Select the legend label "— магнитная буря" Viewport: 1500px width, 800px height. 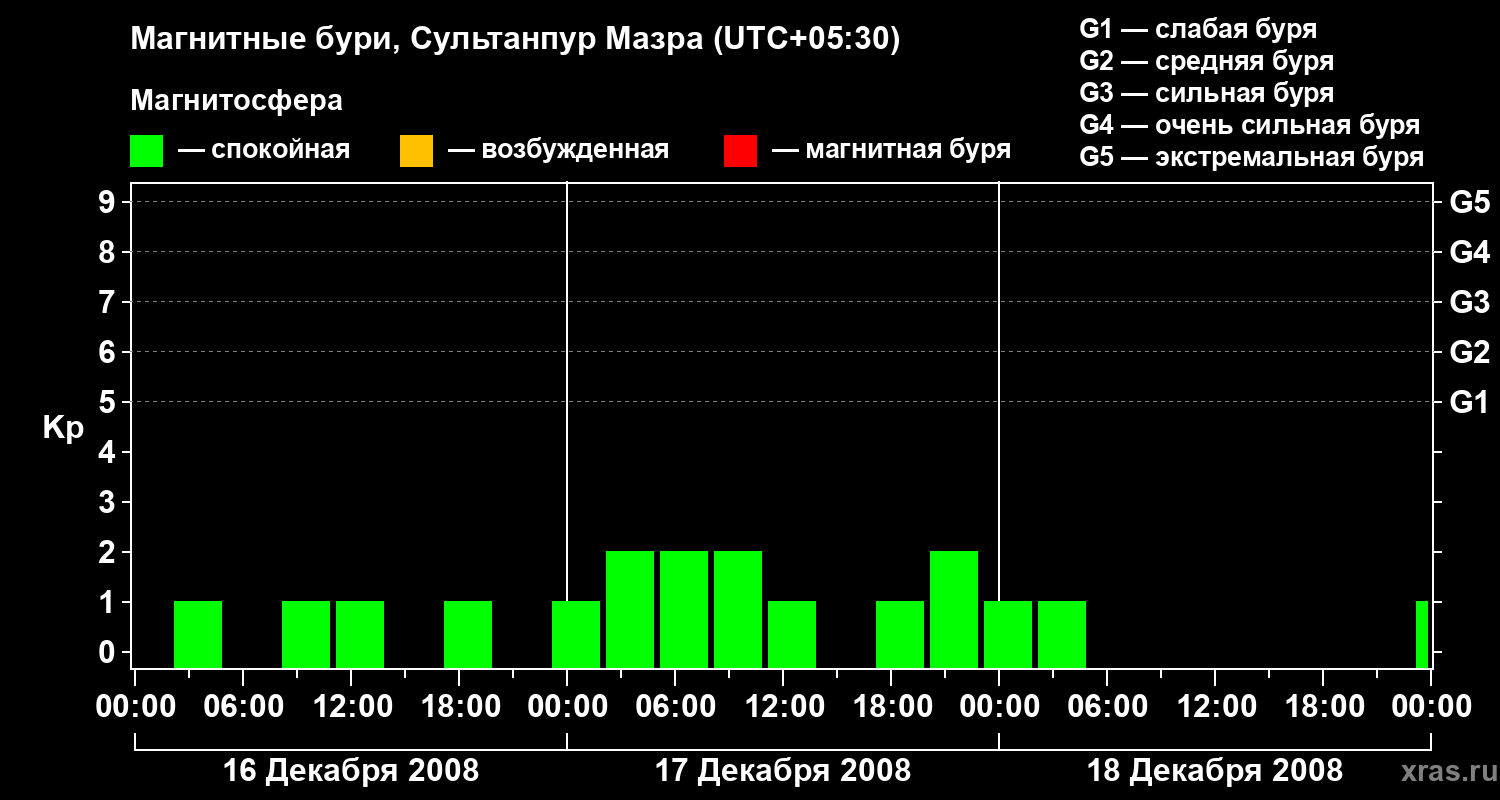891,150
